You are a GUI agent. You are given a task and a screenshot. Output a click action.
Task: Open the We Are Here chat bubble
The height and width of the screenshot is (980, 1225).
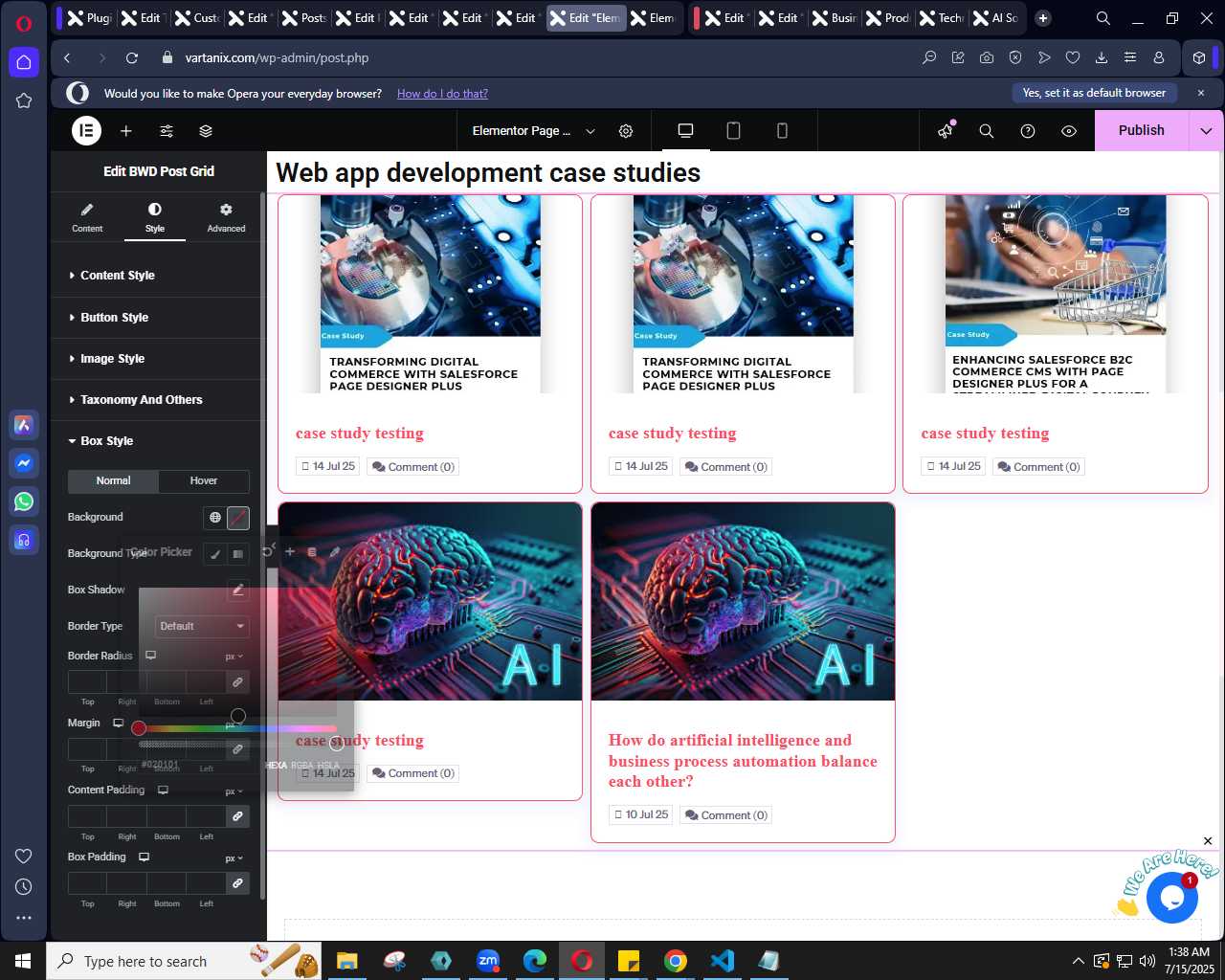pyautogui.click(x=1171, y=897)
